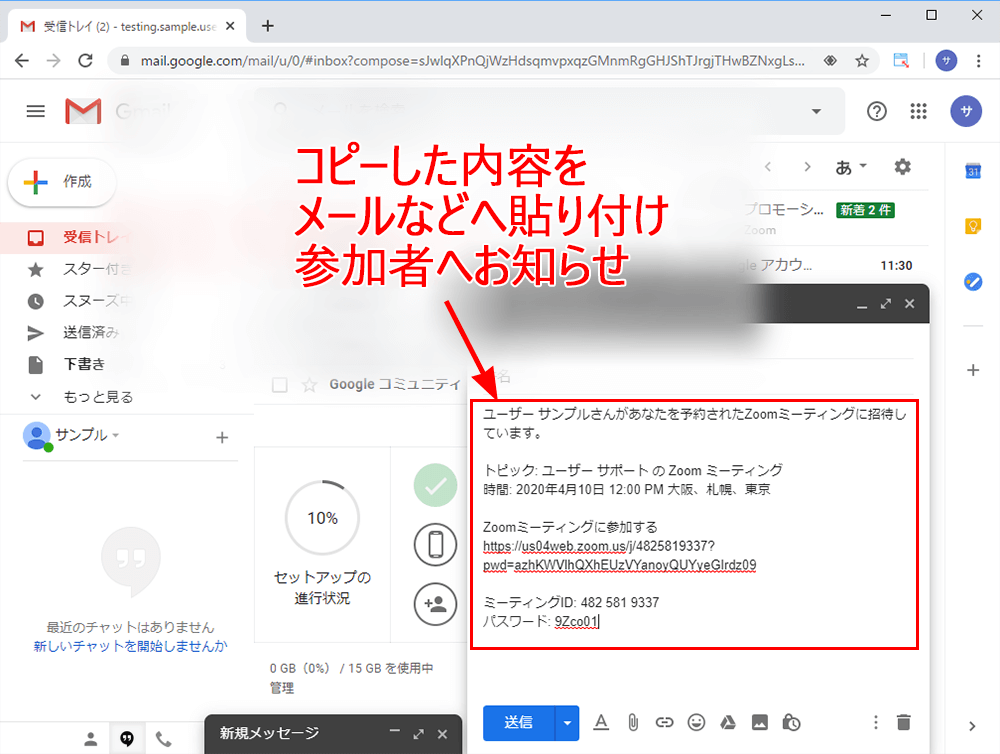1000x754 pixels.
Task: Open the 送信済み folder
Action: [x=91, y=332]
